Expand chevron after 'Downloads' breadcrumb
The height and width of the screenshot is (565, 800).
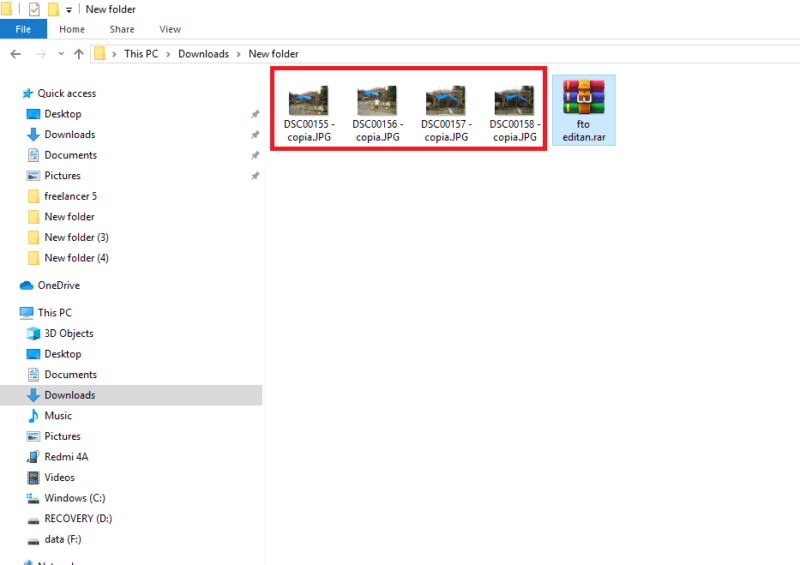pos(238,54)
